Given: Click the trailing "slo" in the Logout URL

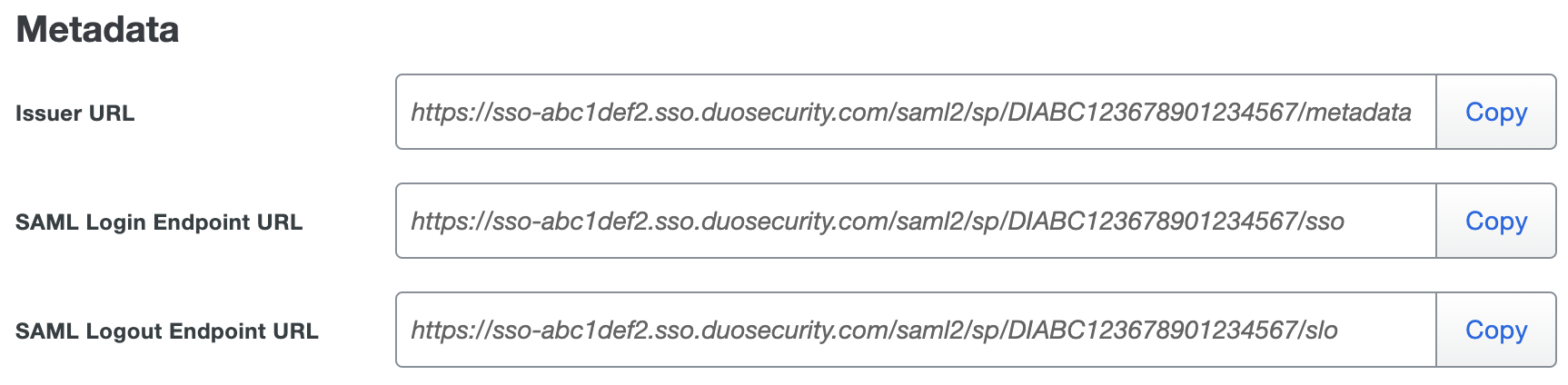Looking at the screenshot, I should click(1322, 331).
